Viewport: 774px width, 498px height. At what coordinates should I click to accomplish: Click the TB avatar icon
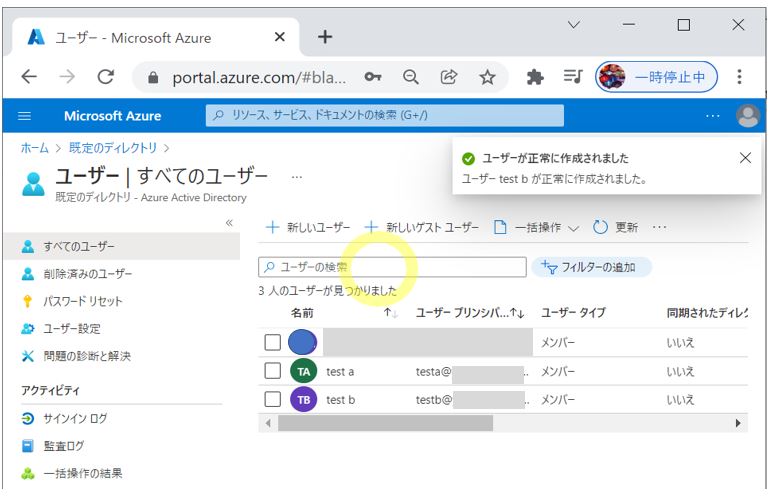click(304, 400)
